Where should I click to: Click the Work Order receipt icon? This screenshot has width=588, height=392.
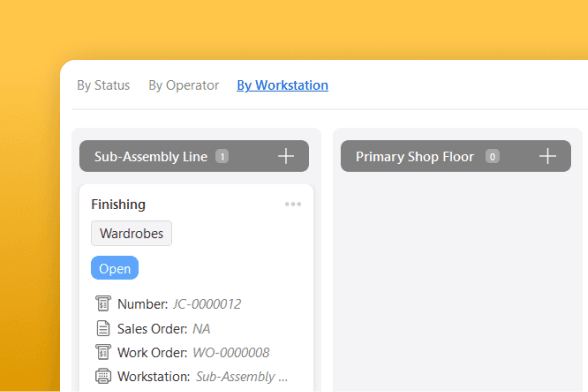(x=103, y=352)
